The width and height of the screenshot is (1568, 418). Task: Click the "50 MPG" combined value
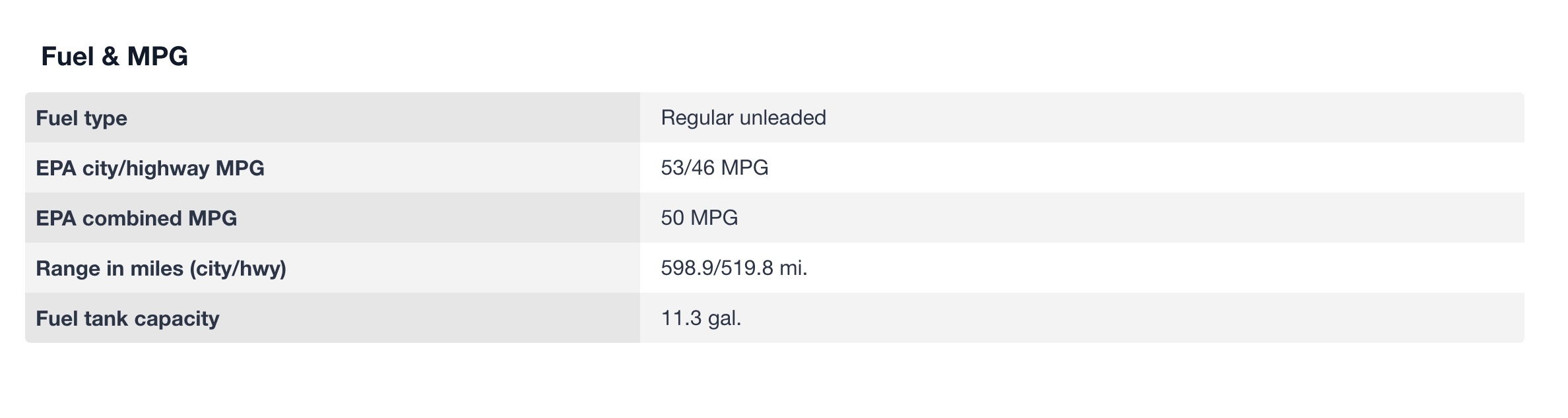point(699,218)
